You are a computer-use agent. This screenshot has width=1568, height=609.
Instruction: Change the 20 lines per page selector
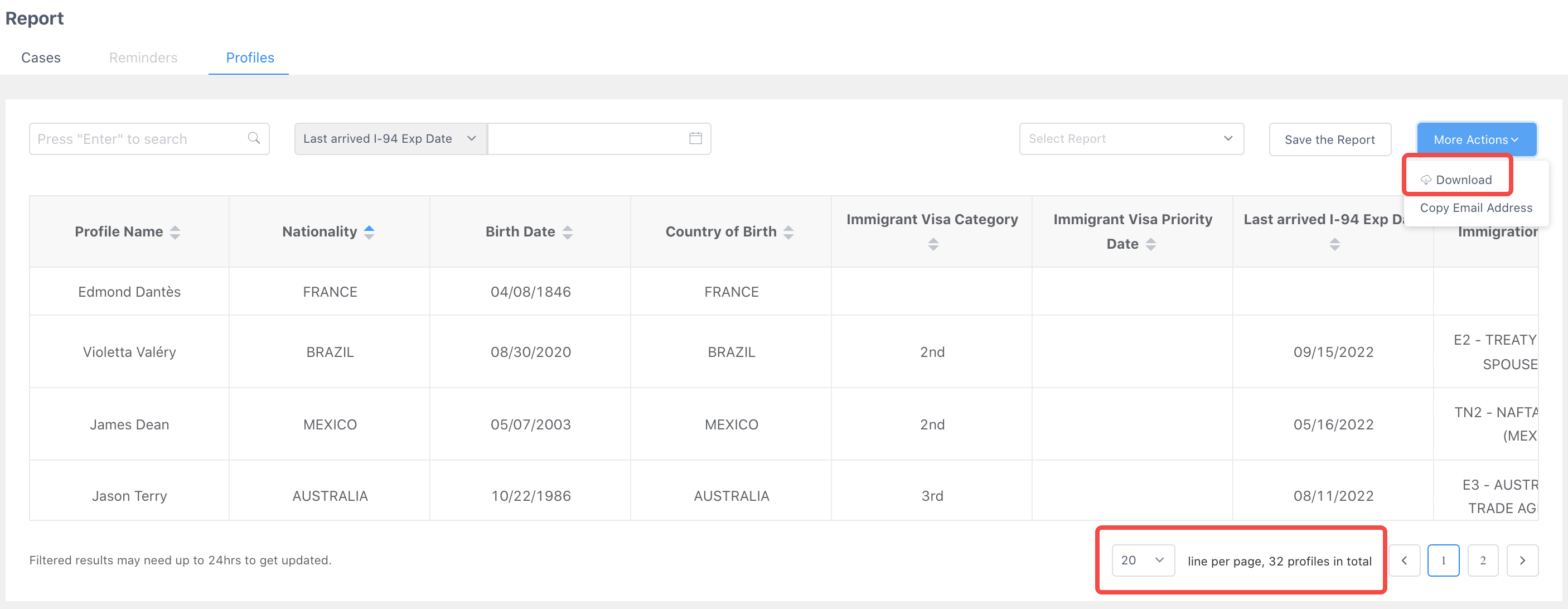point(1143,560)
